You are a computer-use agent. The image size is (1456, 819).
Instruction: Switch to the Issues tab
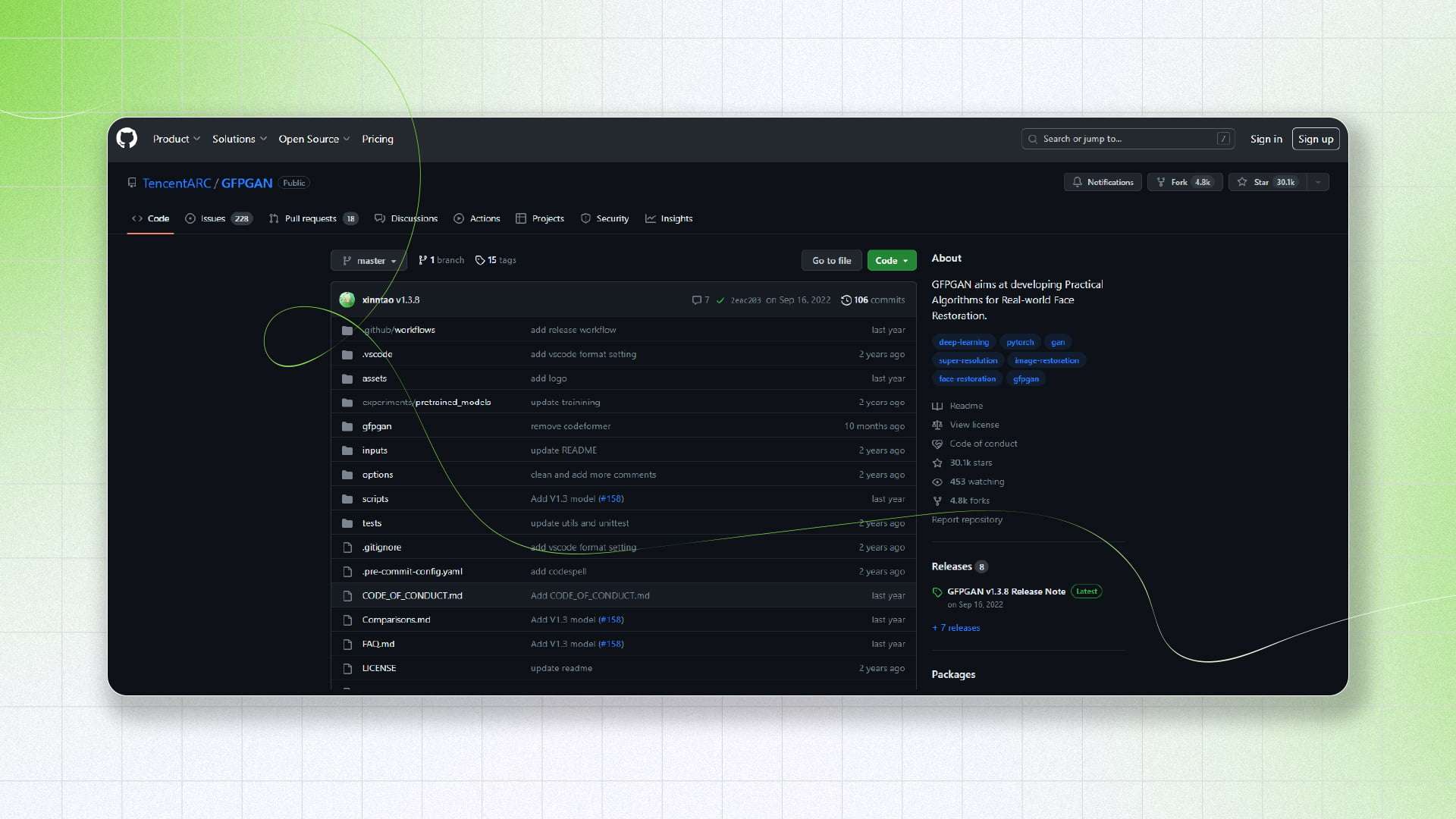click(x=218, y=218)
